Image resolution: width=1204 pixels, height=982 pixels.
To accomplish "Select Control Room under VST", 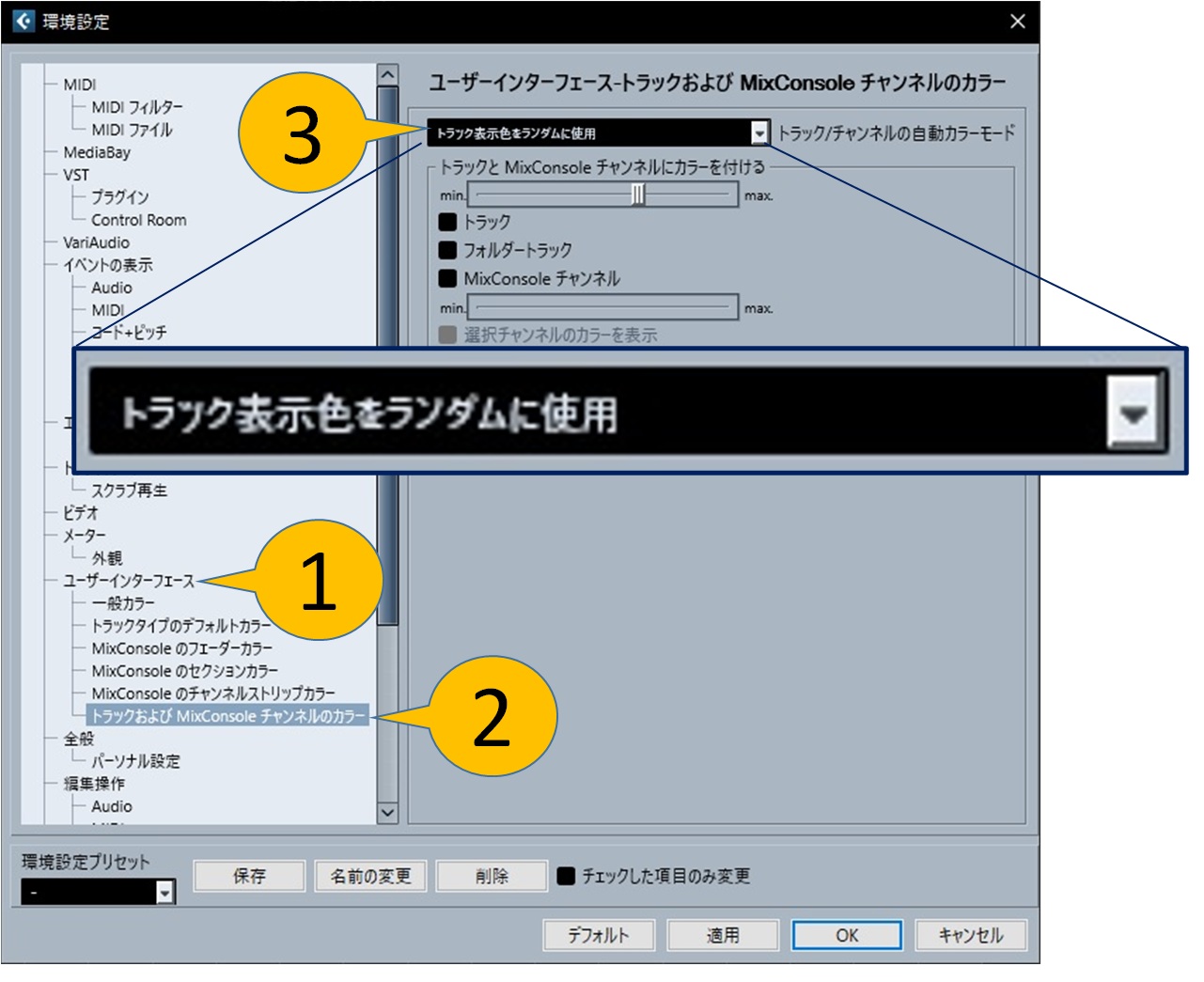I will [138, 220].
